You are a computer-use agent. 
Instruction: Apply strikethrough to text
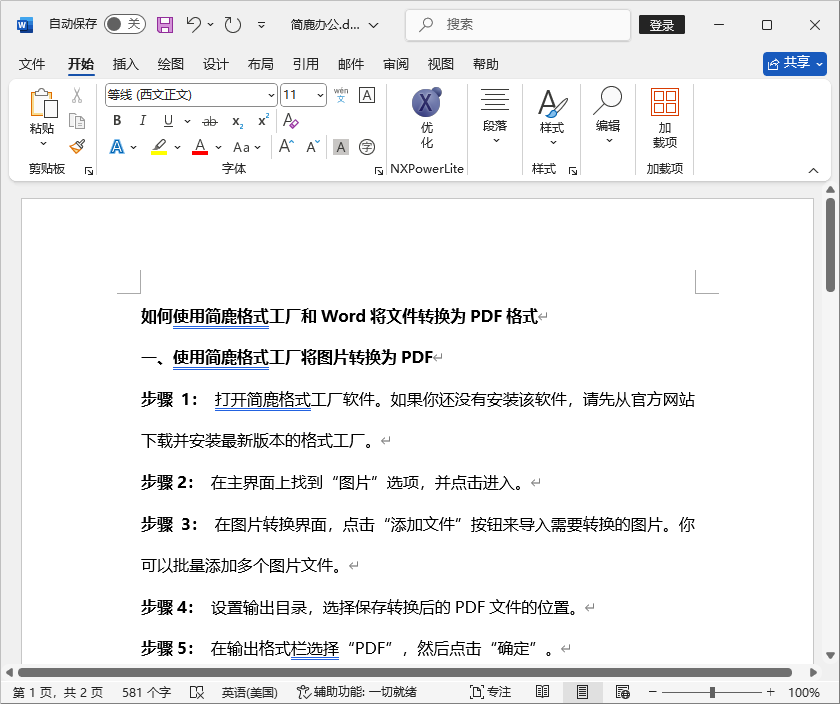[x=207, y=120]
